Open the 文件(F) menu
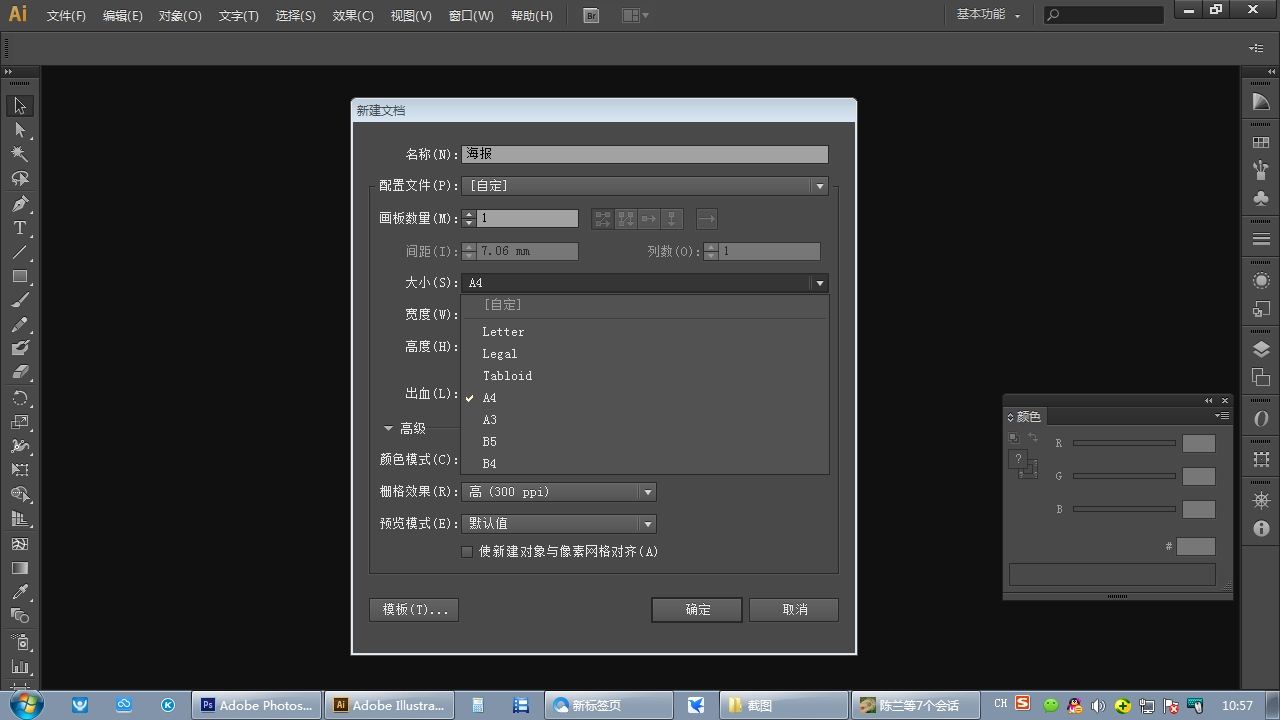Image resolution: width=1280 pixels, height=720 pixels. [66, 16]
